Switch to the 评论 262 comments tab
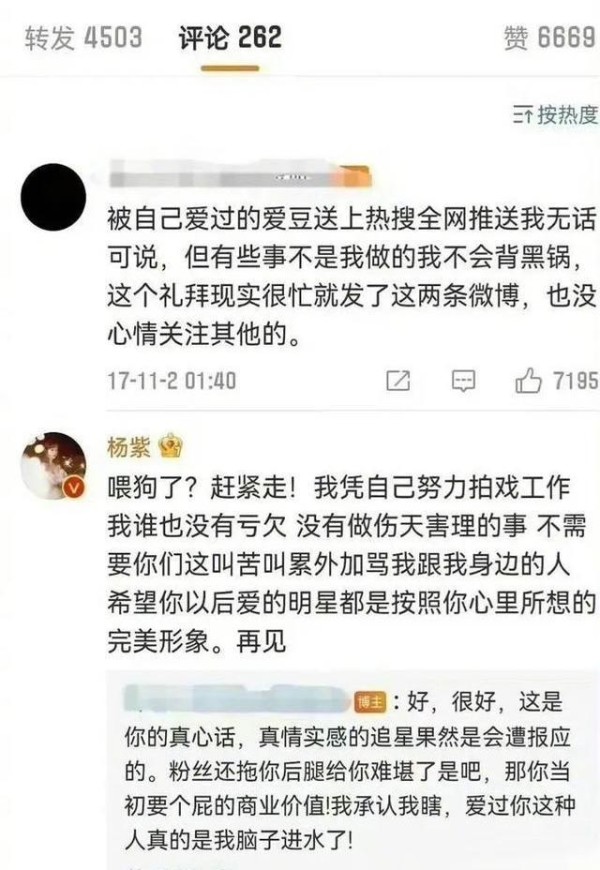The image size is (600, 870). tap(230, 38)
